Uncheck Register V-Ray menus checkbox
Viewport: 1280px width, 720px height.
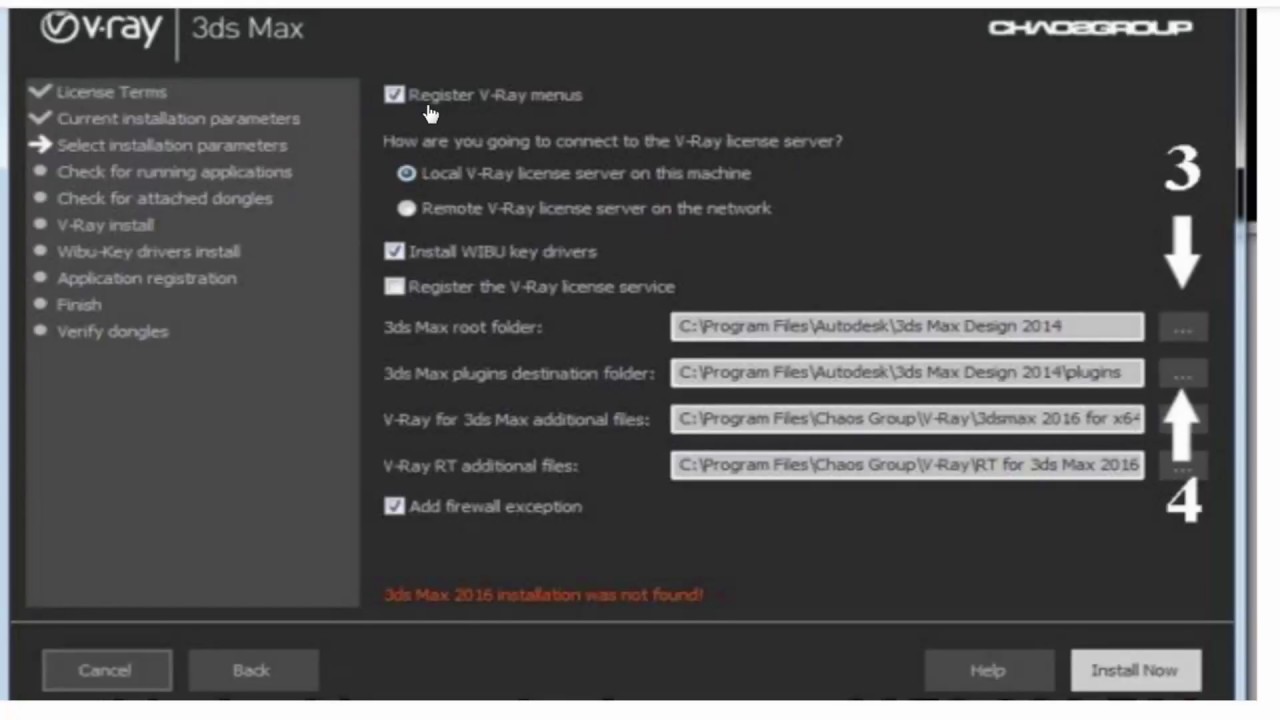pos(394,95)
